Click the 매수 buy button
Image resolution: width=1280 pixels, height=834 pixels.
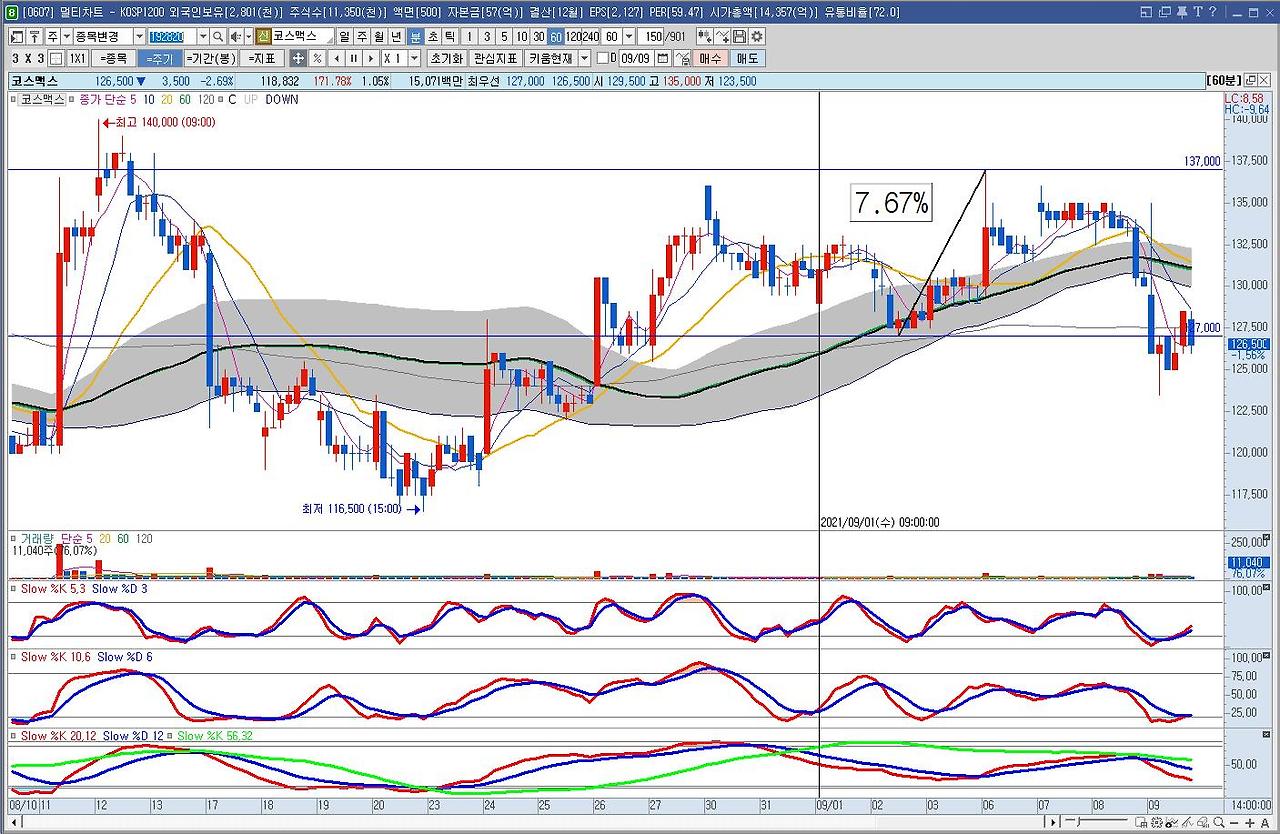(710, 59)
